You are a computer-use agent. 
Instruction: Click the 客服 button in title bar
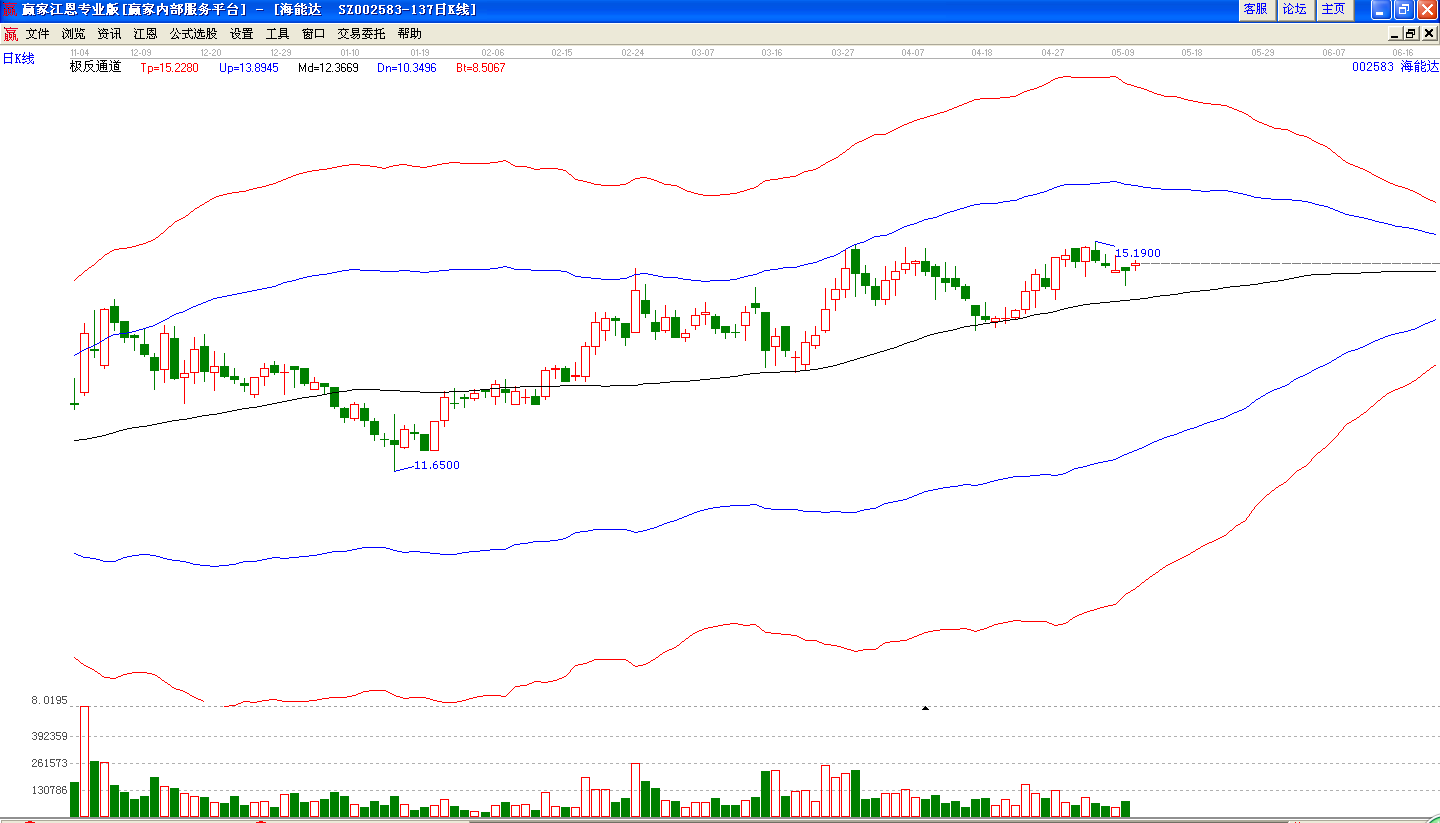1255,10
